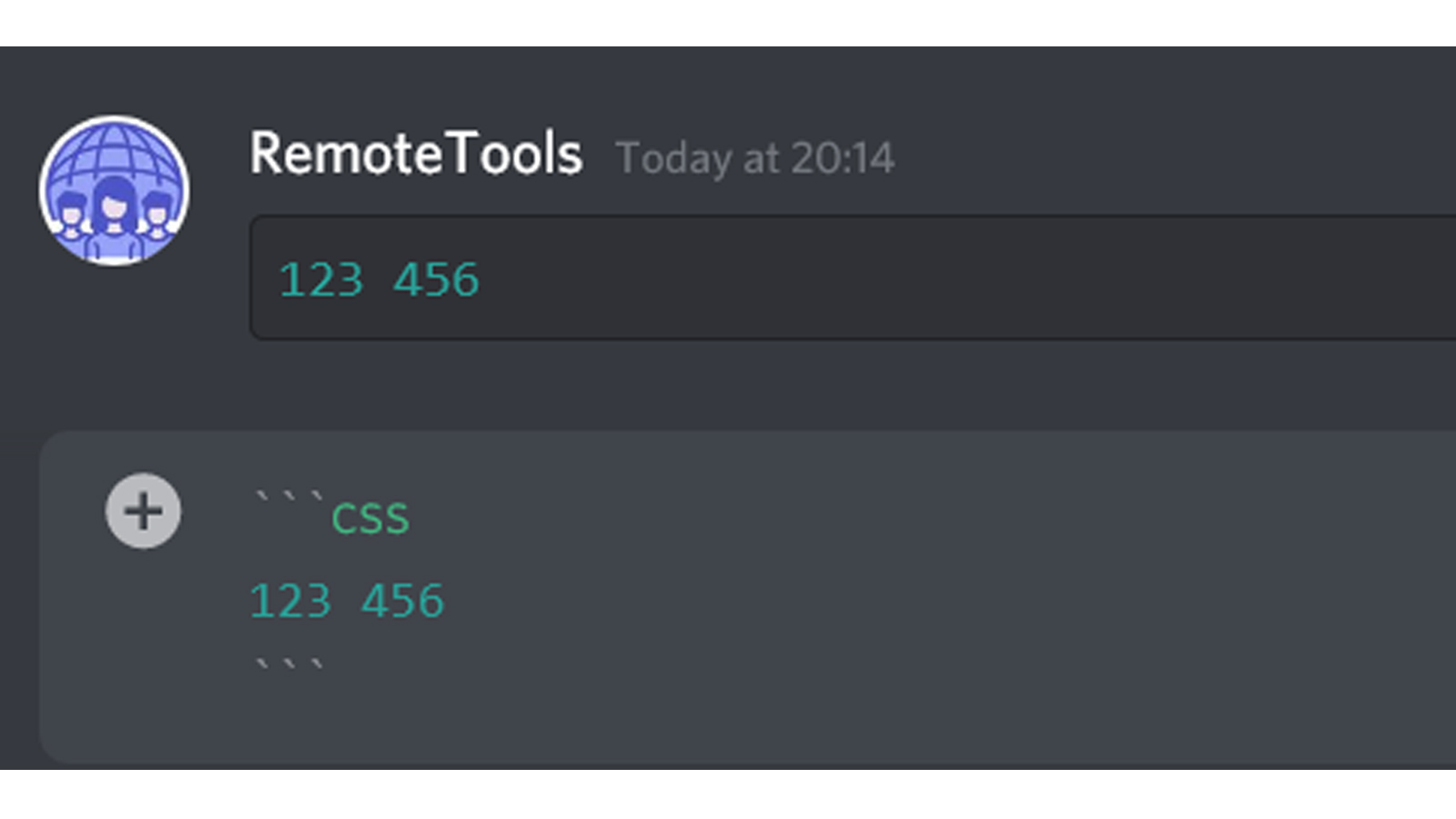Viewport: 1456px width, 819px height.
Task: Click blank chat area between message and input
Action: click(x=728, y=385)
